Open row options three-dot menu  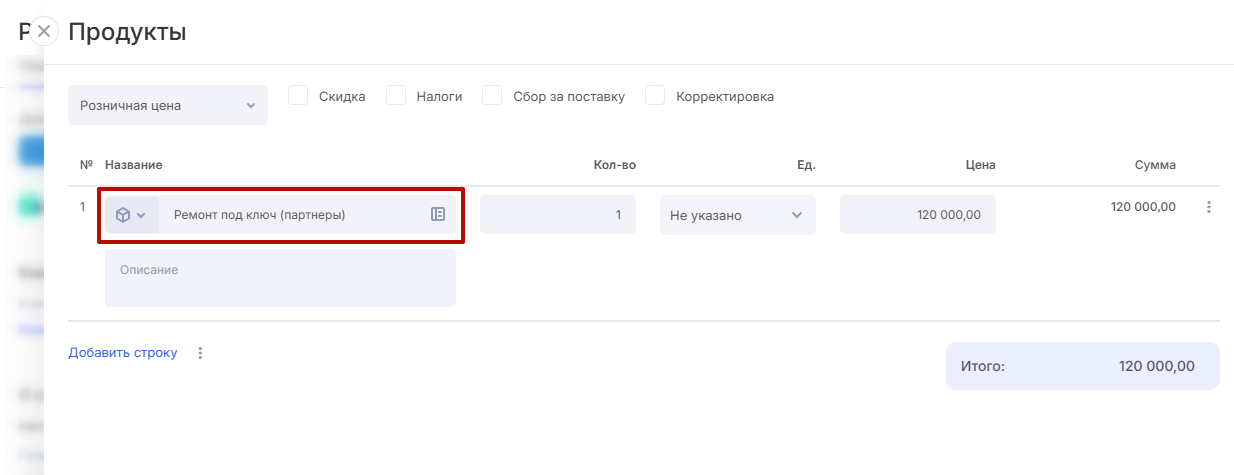tap(1209, 207)
